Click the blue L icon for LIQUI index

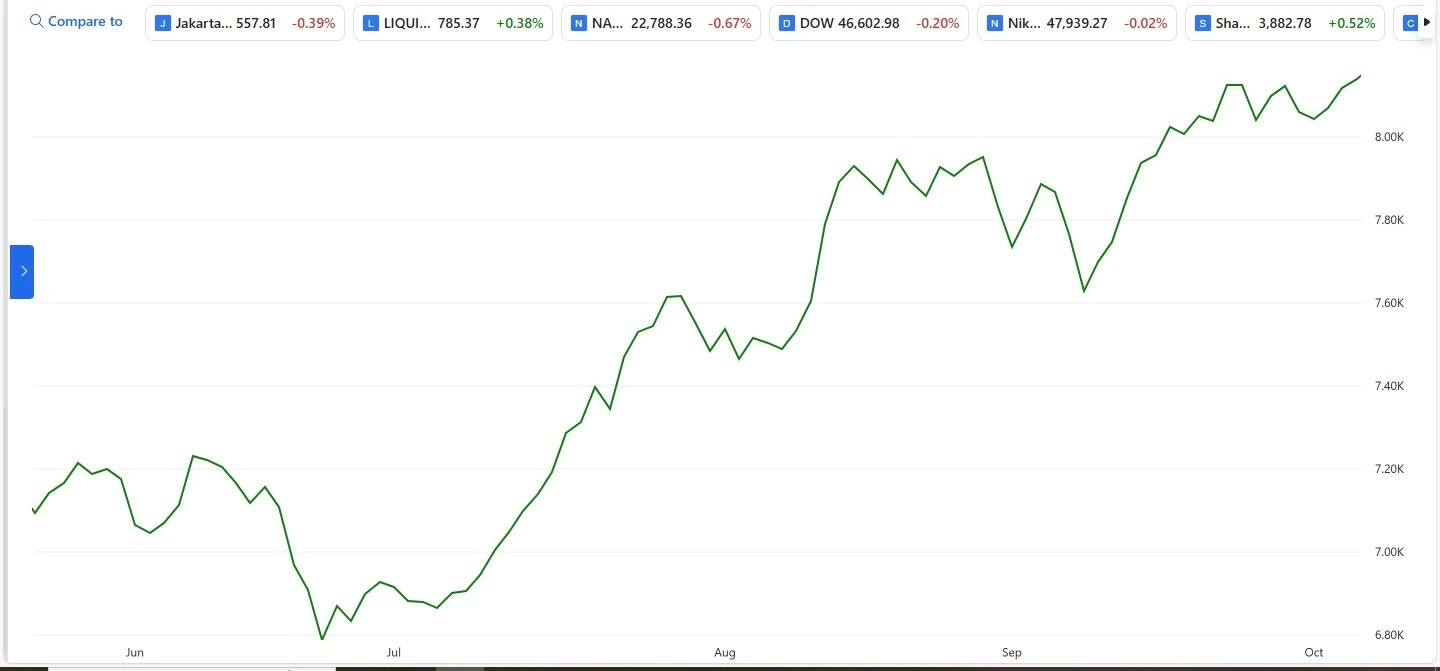[371, 23]
